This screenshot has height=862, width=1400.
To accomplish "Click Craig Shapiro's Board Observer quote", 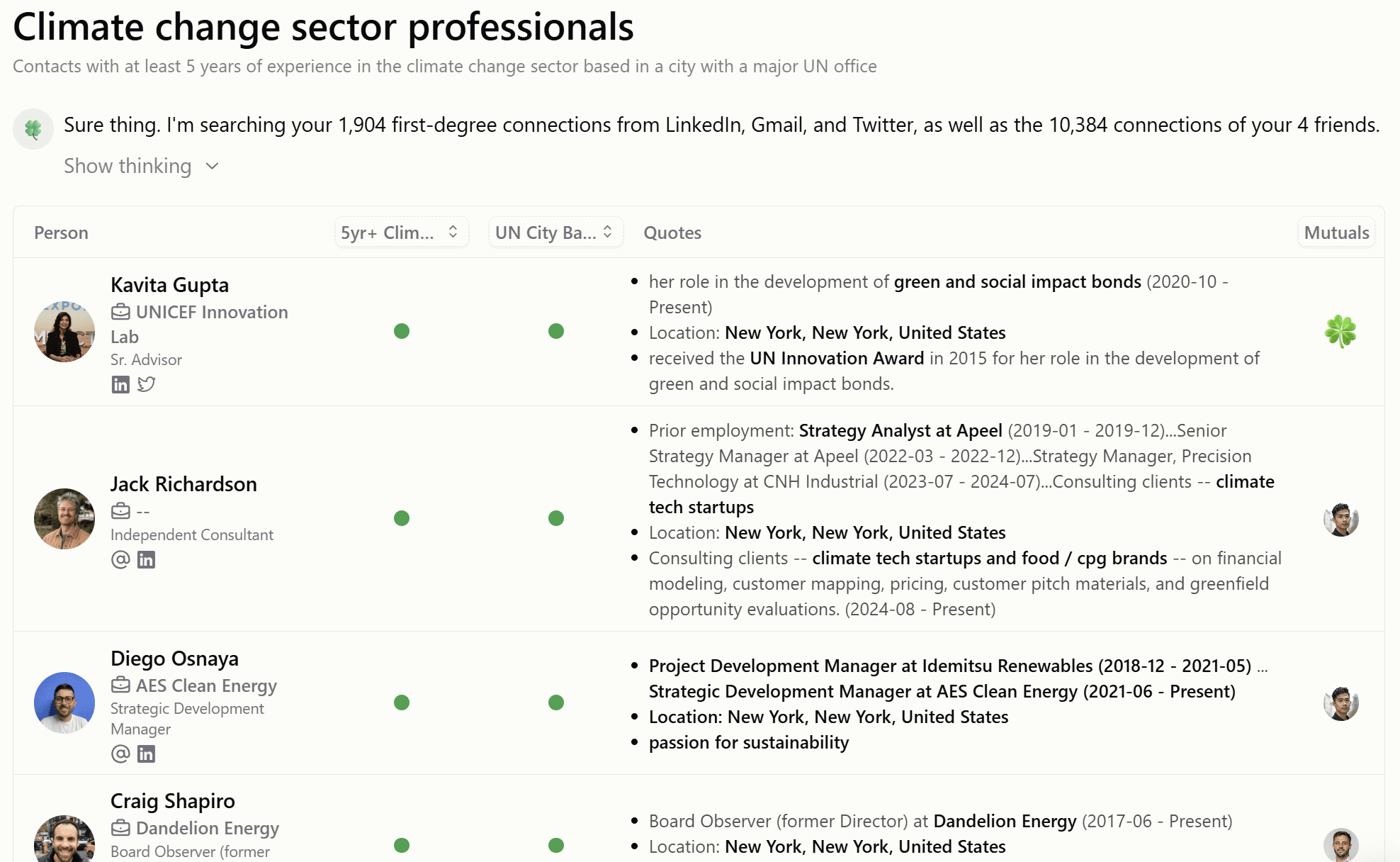I will pos(941,822).
